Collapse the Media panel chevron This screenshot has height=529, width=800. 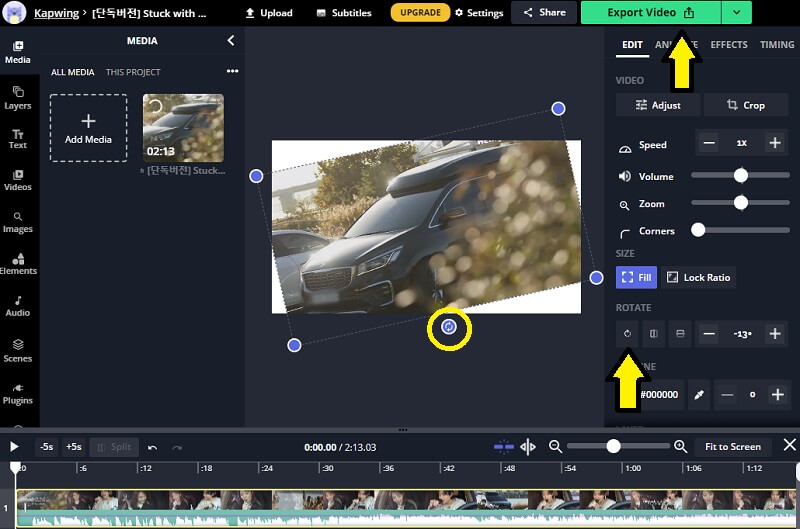coord(231,41)
